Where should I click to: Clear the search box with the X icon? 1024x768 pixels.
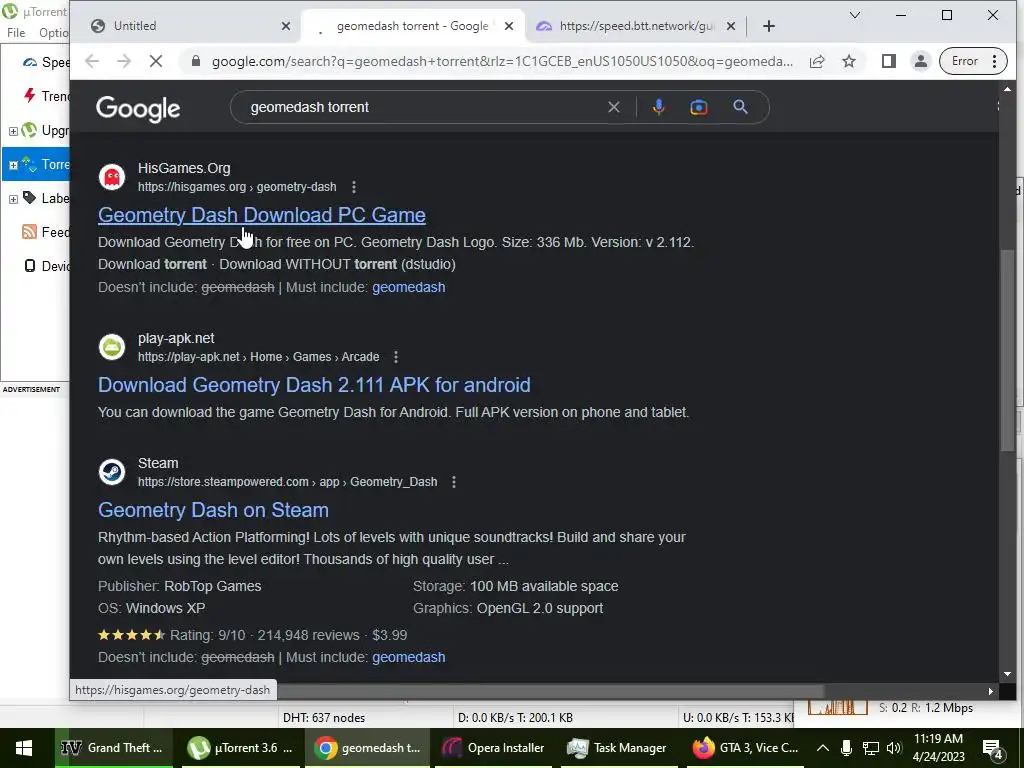point(613,107)
